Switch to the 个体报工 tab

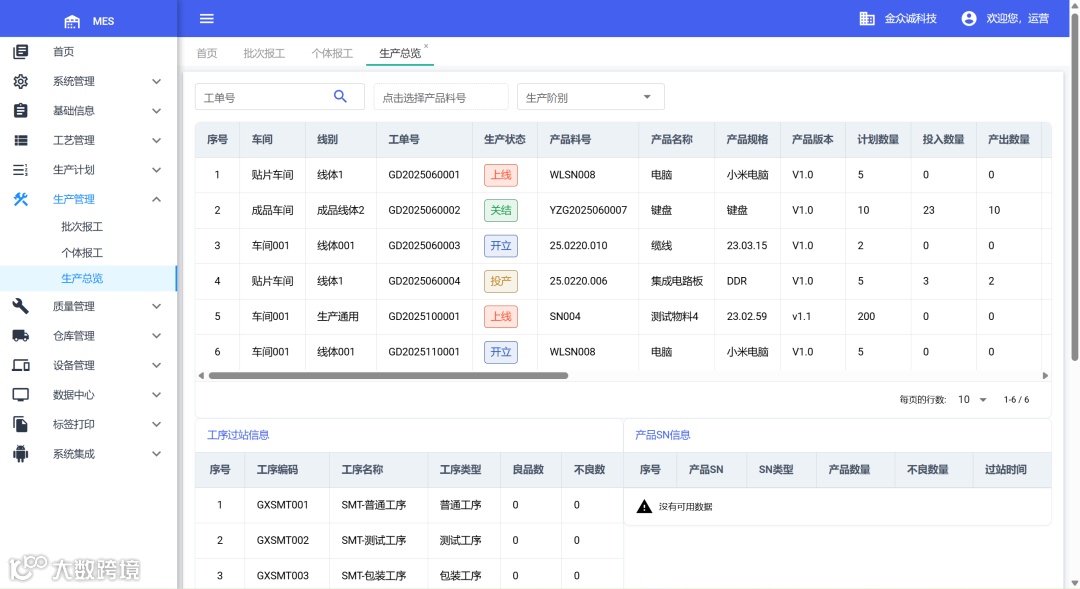click(332, 53)
